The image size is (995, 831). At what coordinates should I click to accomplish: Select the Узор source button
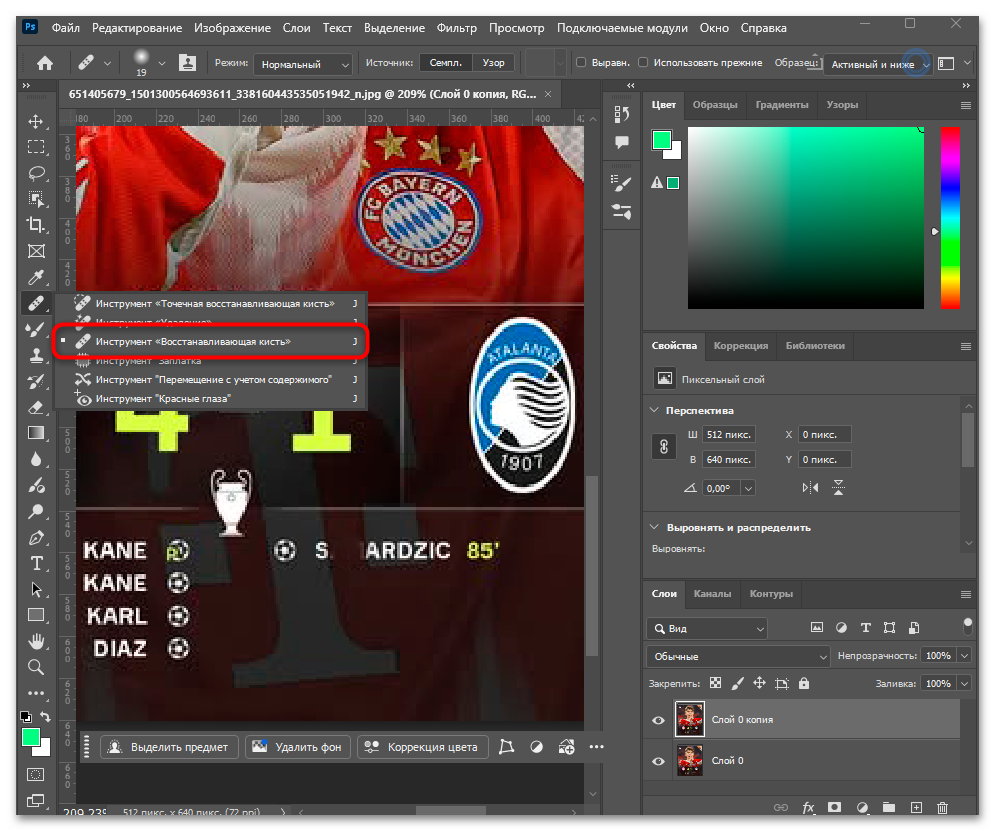click(493, 63)
